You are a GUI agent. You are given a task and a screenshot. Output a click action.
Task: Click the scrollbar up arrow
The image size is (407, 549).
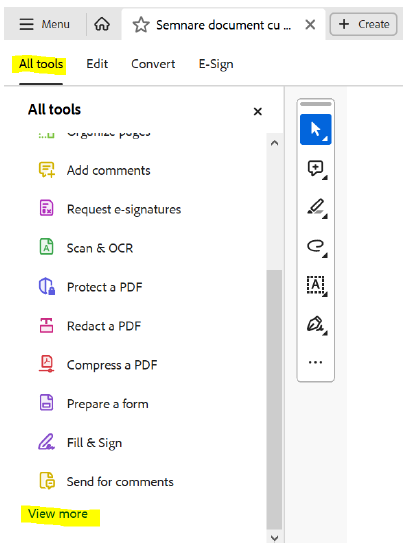[x=275, y=143]
